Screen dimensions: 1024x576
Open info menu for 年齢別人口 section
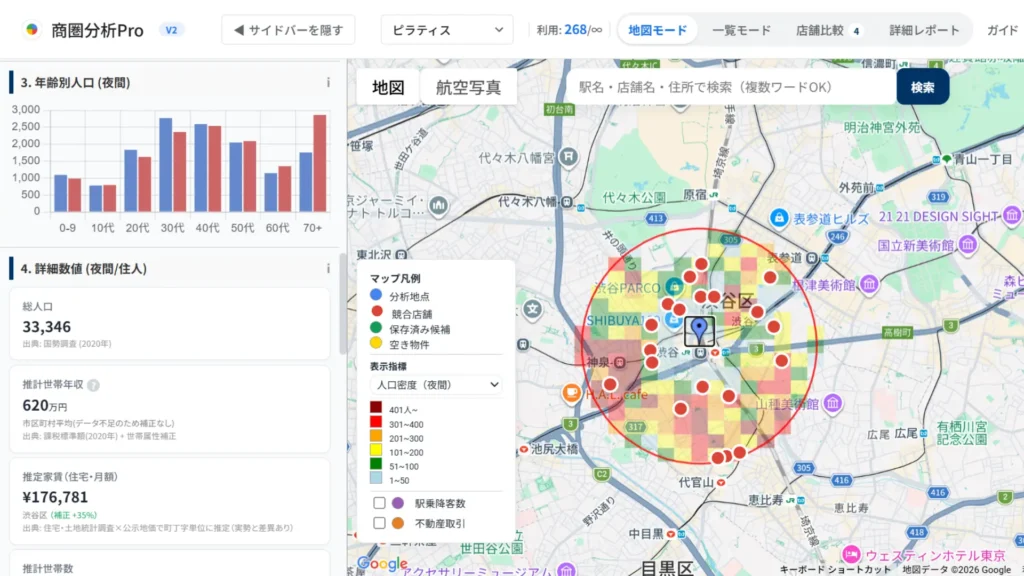(328, 82)
